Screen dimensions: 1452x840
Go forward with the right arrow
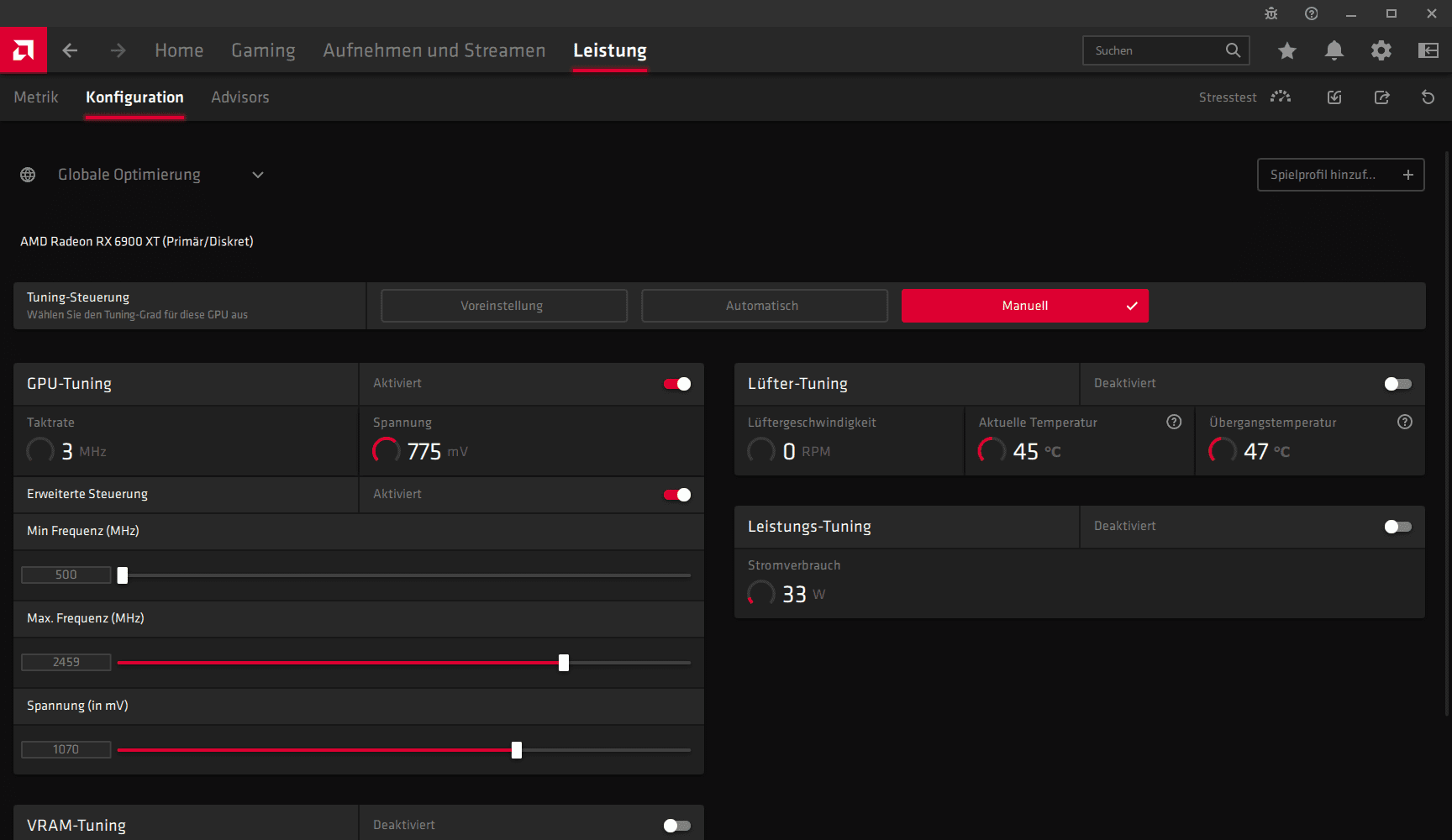pos(118,50)
